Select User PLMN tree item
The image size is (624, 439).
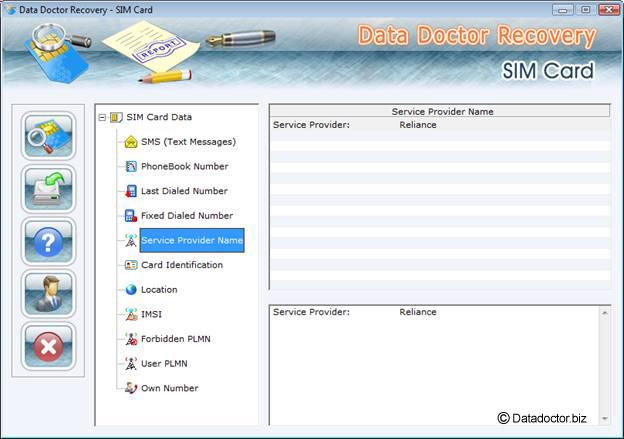[164, 364]
